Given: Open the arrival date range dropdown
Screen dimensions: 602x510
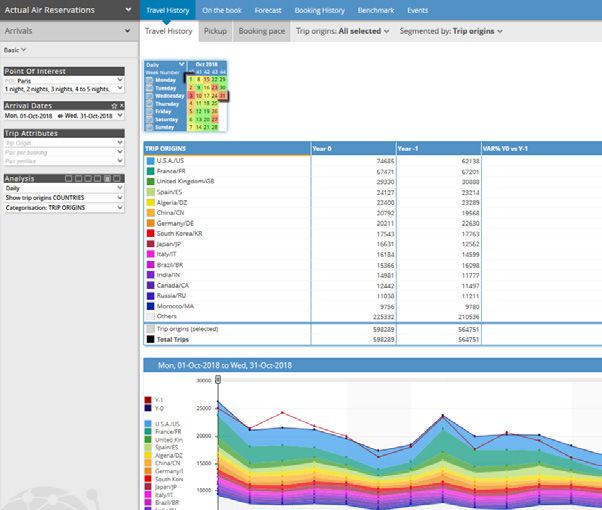Looking at the screenshot, I should click(x=64, y=116).
